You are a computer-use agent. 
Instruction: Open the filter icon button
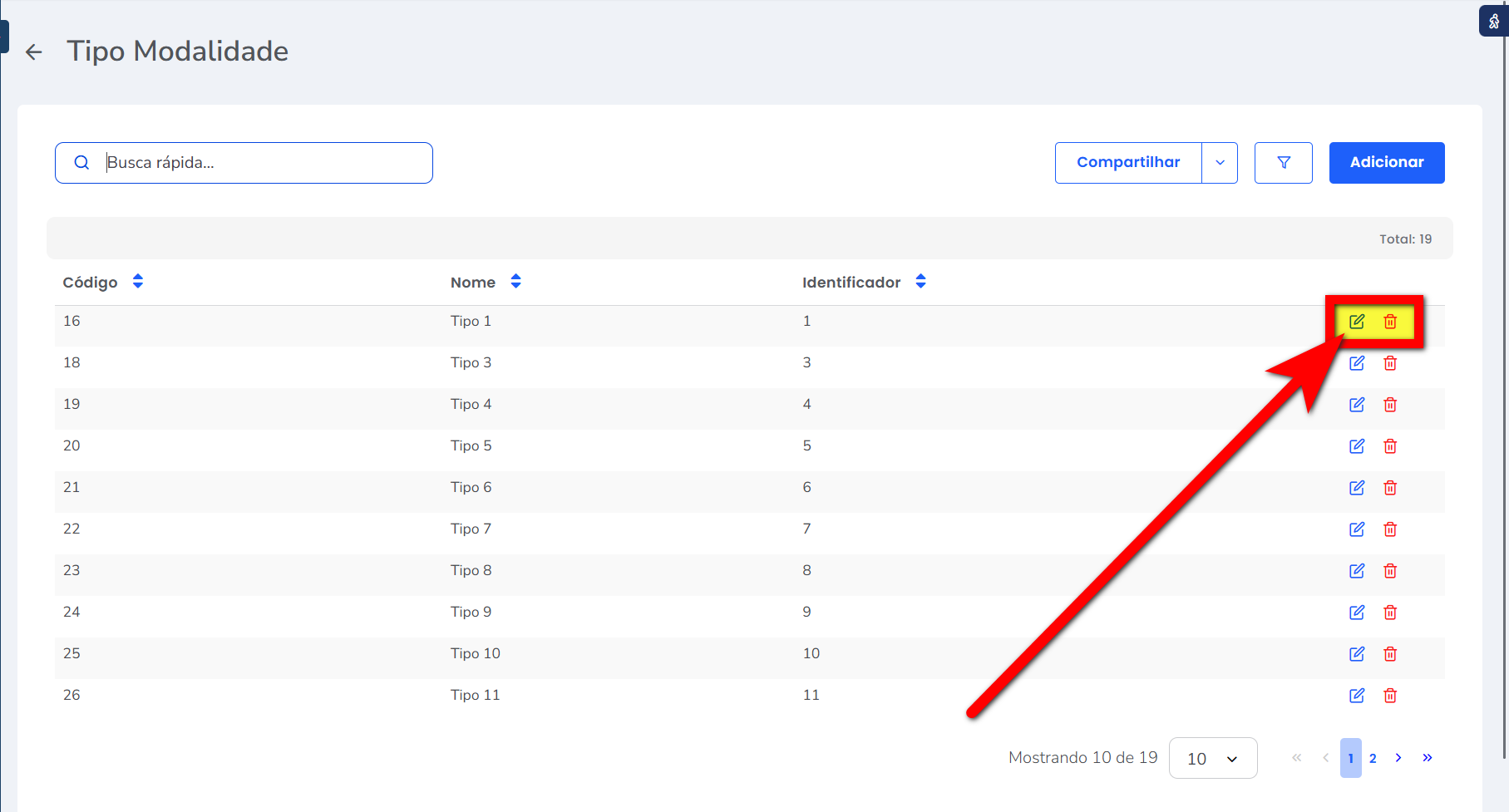(1283, 163)
